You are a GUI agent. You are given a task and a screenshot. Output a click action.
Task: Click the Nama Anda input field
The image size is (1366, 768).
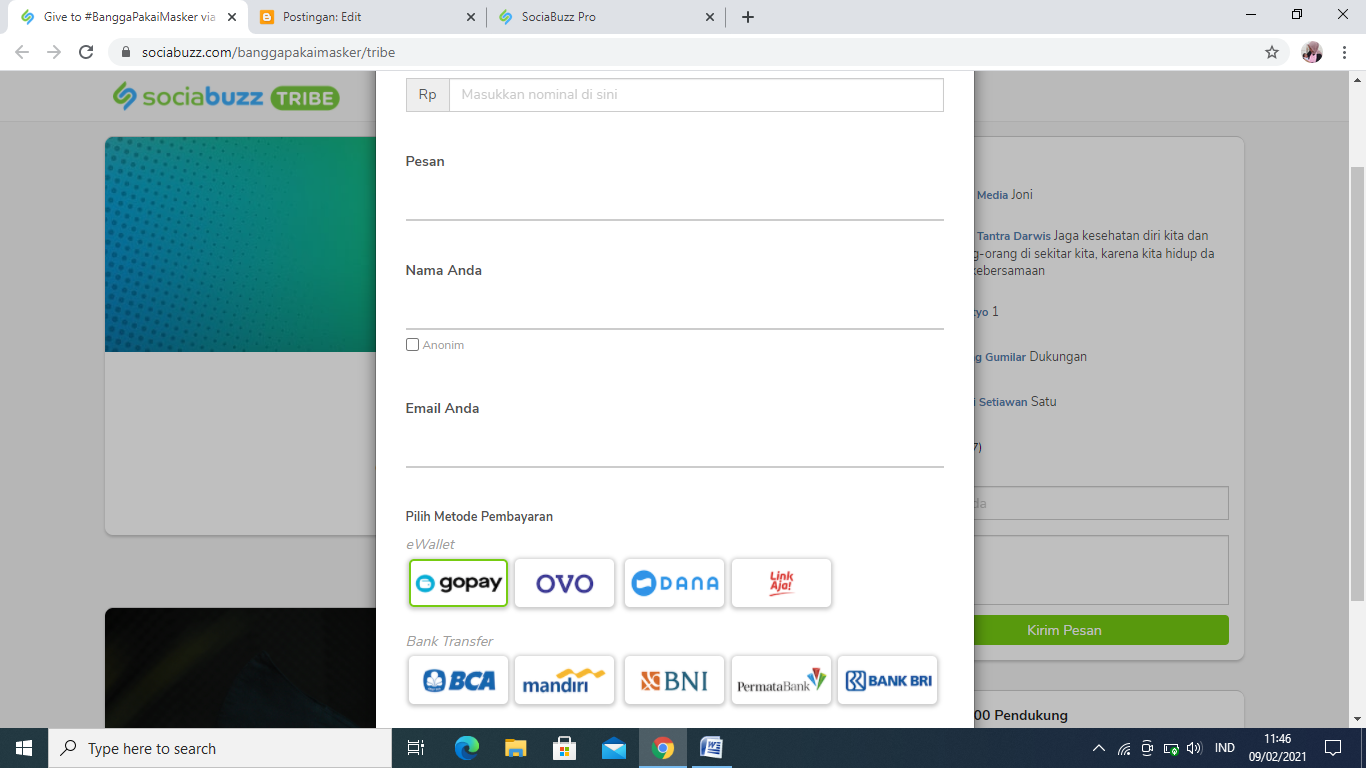click(x=674, y=308)
